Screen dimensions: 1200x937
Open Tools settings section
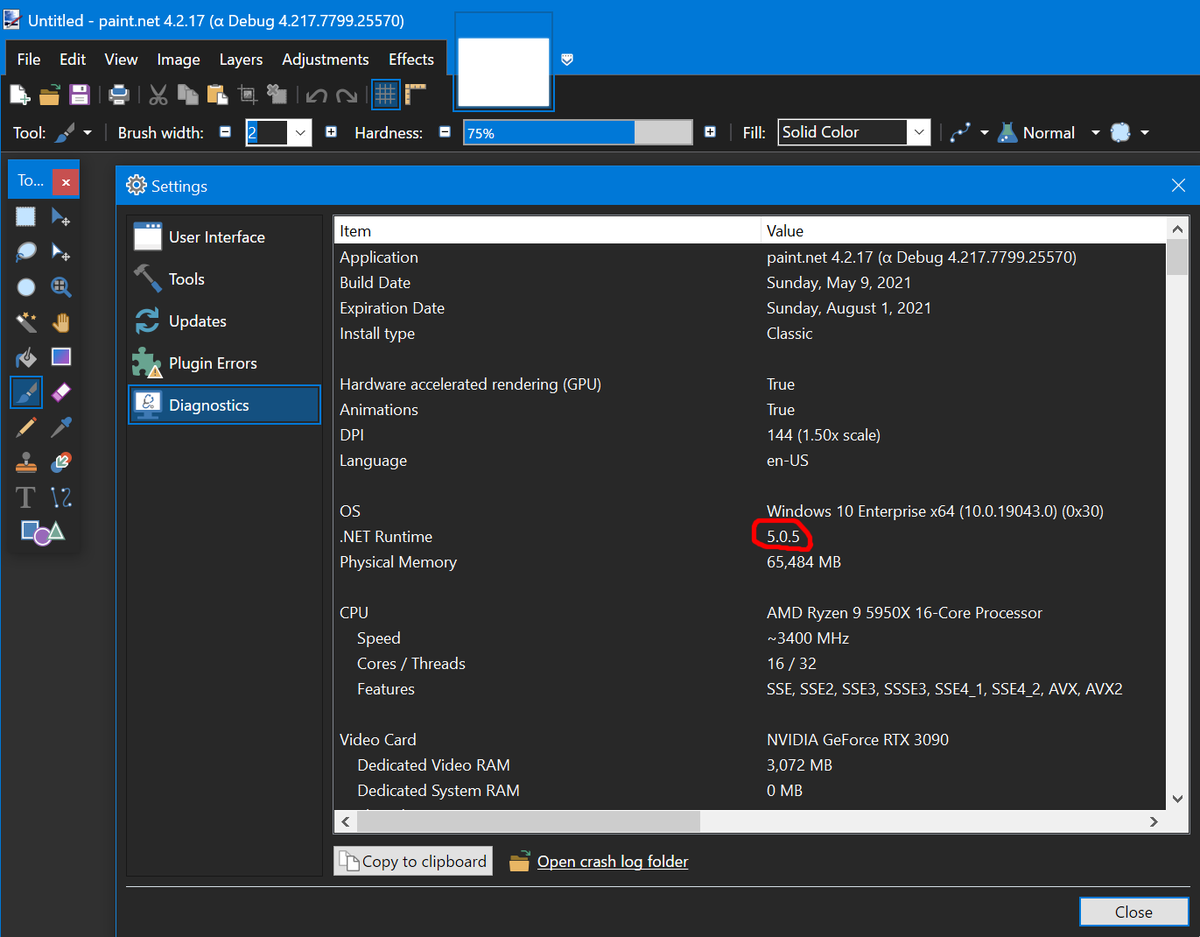coord(224,279)
